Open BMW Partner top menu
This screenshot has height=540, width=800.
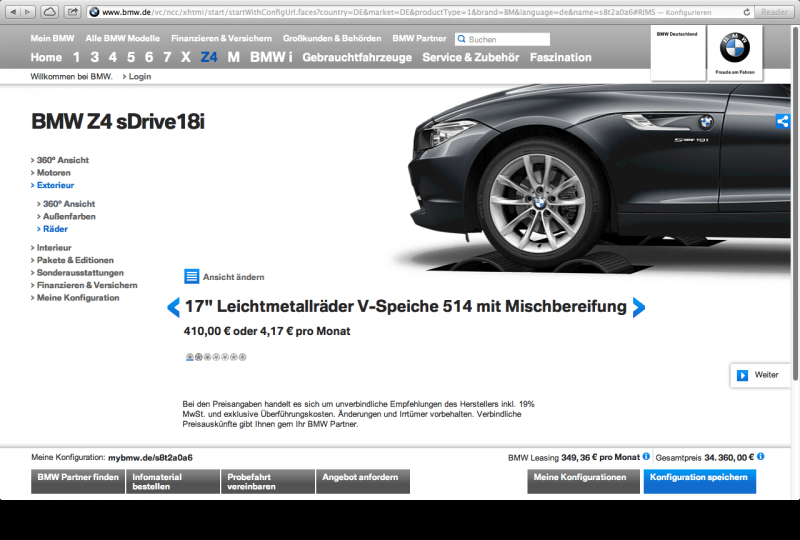(x=419, y=38)
